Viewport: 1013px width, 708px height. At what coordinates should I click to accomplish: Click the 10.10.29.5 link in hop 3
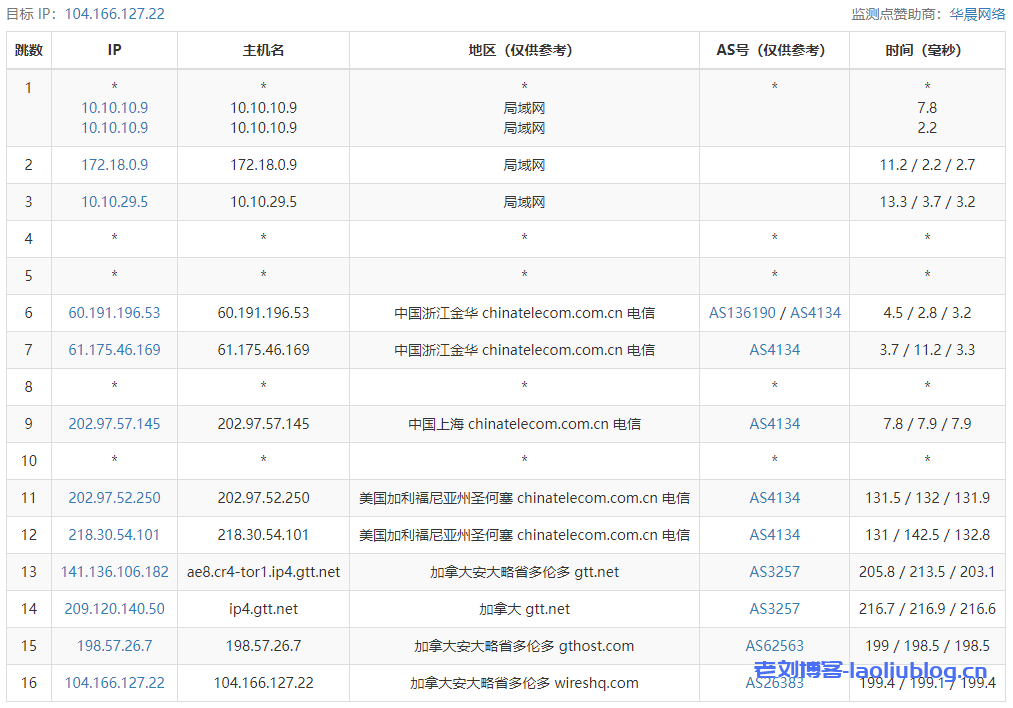[x=114, y=201]
